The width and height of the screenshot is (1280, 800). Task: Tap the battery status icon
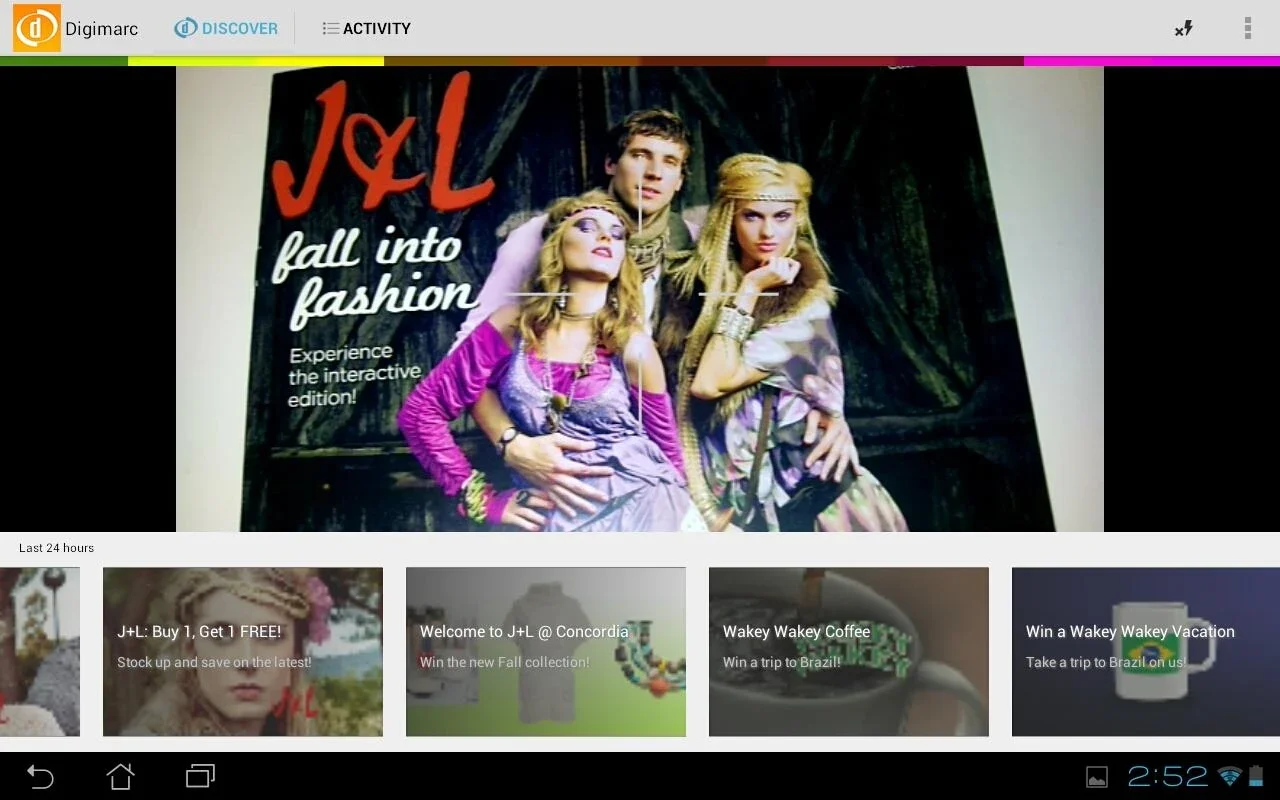coord(1256,776)
